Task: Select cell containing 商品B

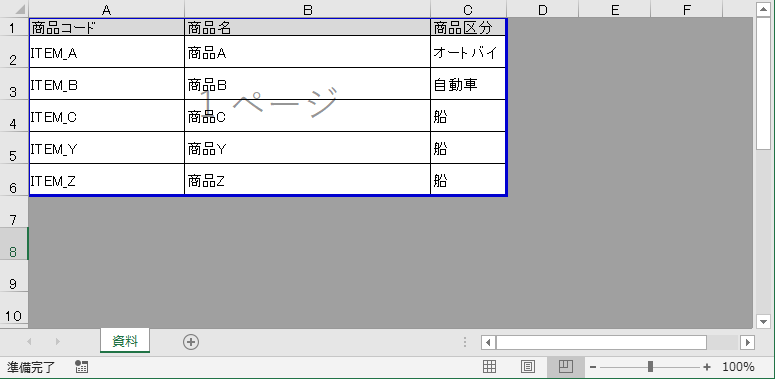Action: point(307,84)
